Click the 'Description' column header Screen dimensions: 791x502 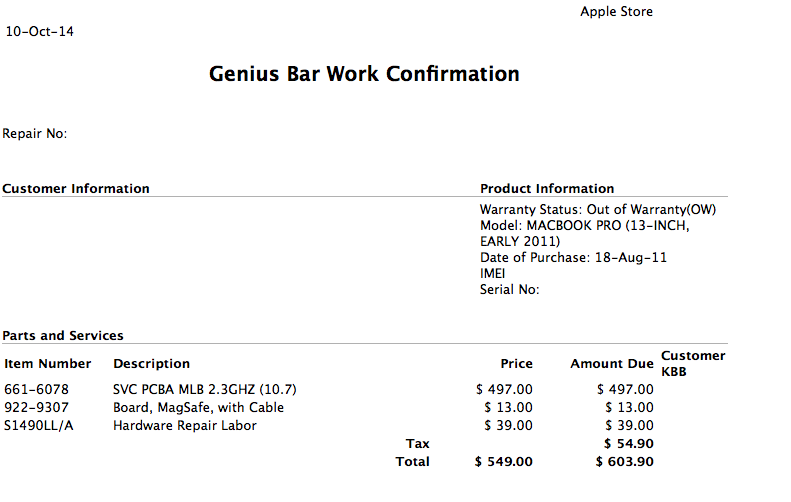tap(151, 364)
